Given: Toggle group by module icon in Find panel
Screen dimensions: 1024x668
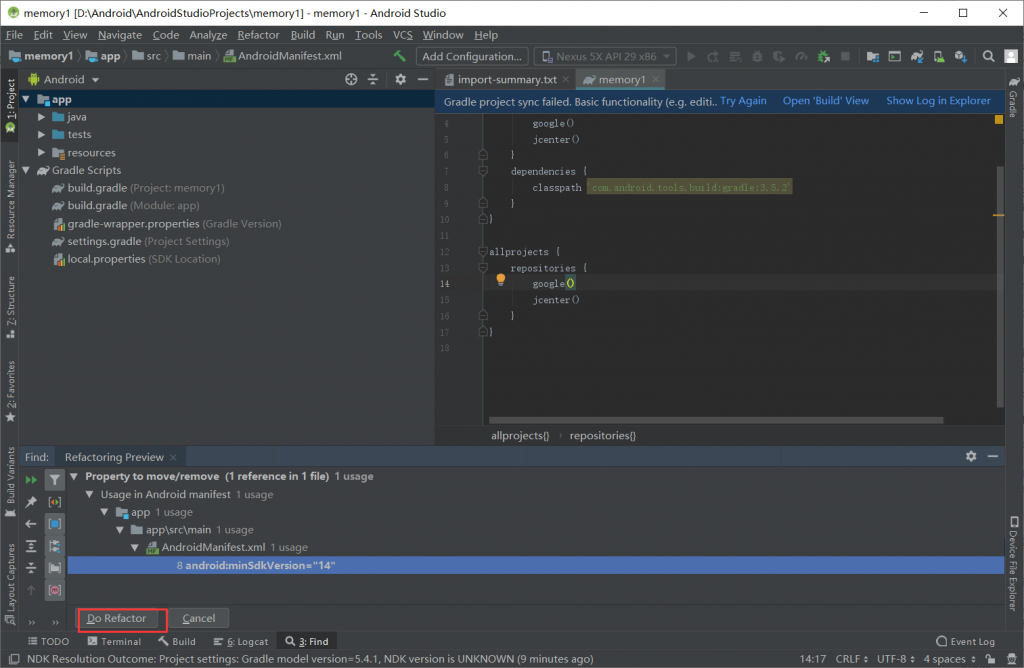Looking at the screenshot, I should coord(55,524).
